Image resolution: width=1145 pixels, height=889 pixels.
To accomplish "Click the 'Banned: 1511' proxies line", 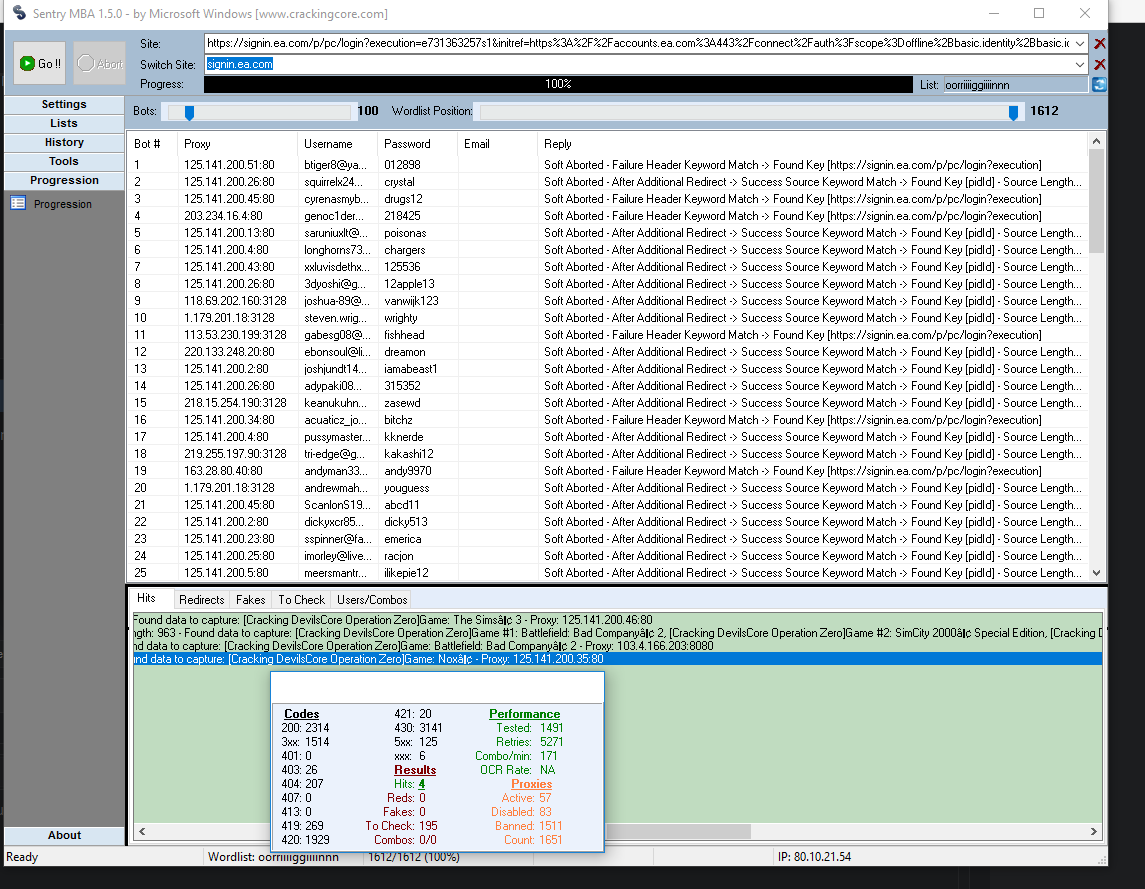I will 529,825.
